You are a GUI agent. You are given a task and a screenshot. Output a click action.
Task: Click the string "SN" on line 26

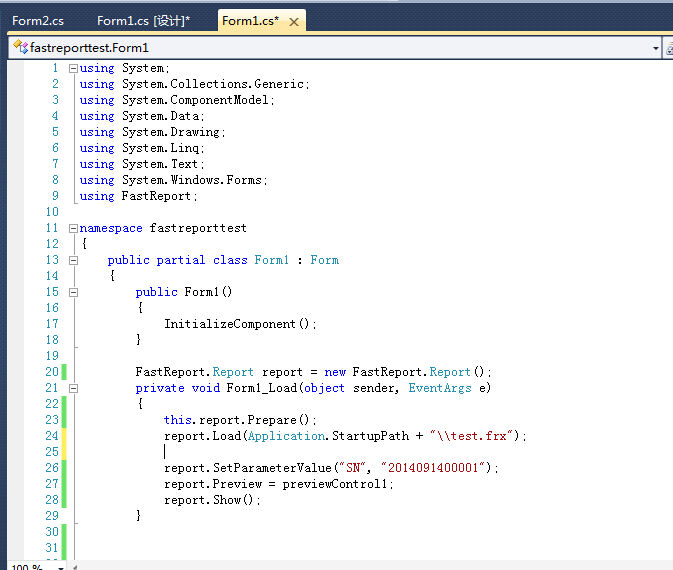point(353,467)
